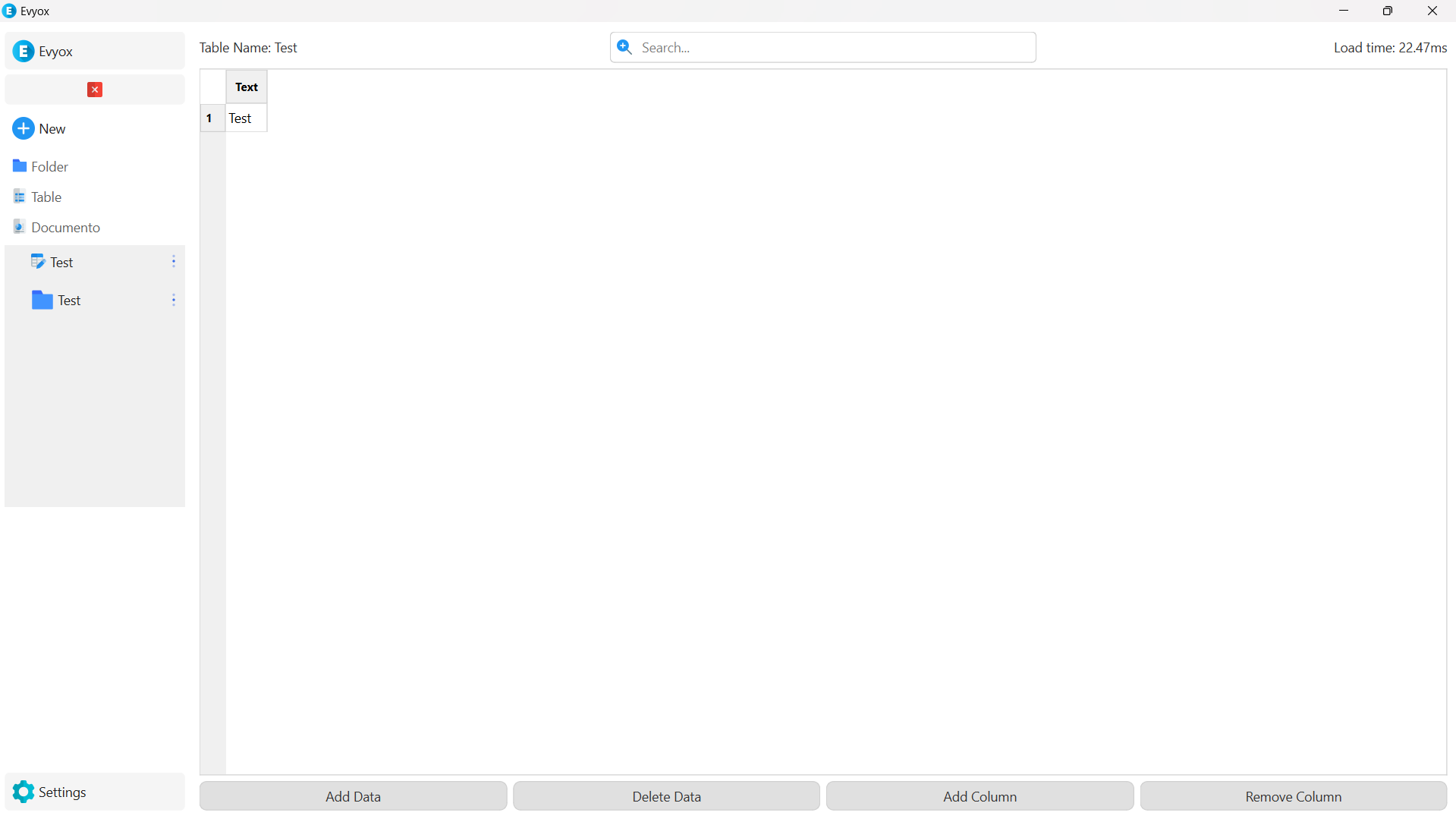The image size is (1456, 819).
Task: Open three-dot menu for Test table
Action: pyautogui.click(x=174, y=261)
